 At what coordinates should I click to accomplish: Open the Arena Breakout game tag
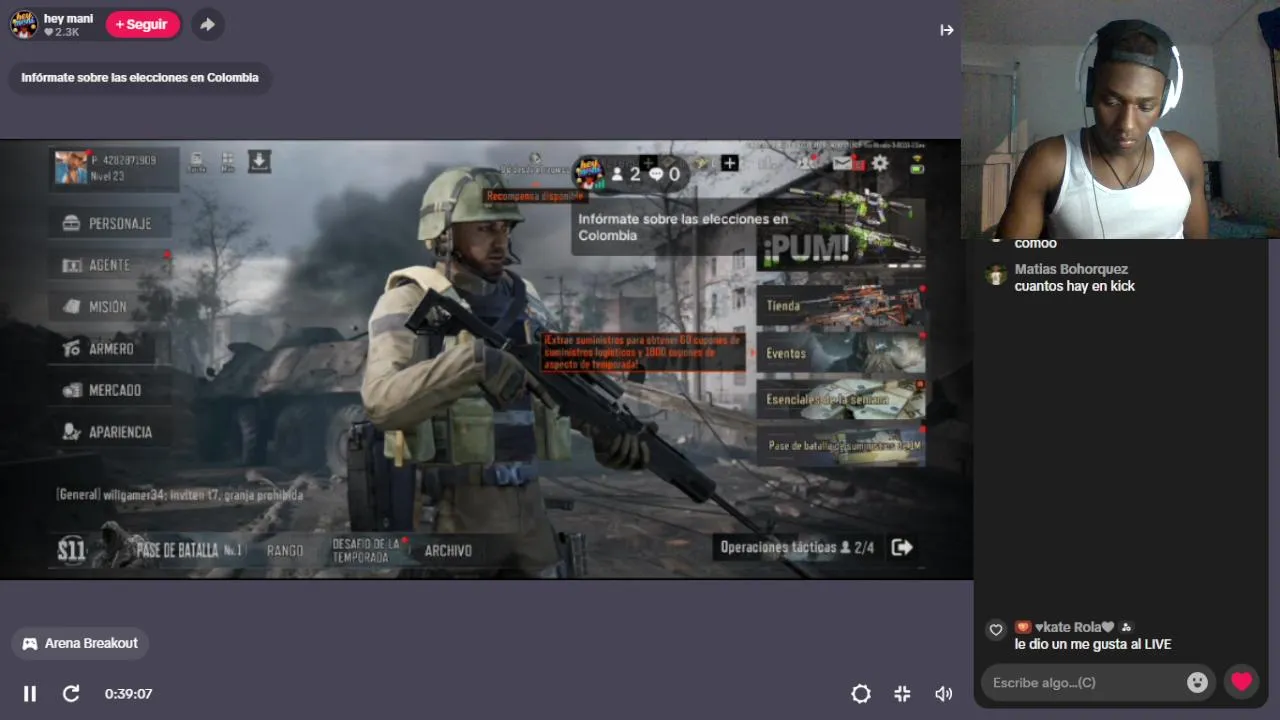tap(80, 643)
